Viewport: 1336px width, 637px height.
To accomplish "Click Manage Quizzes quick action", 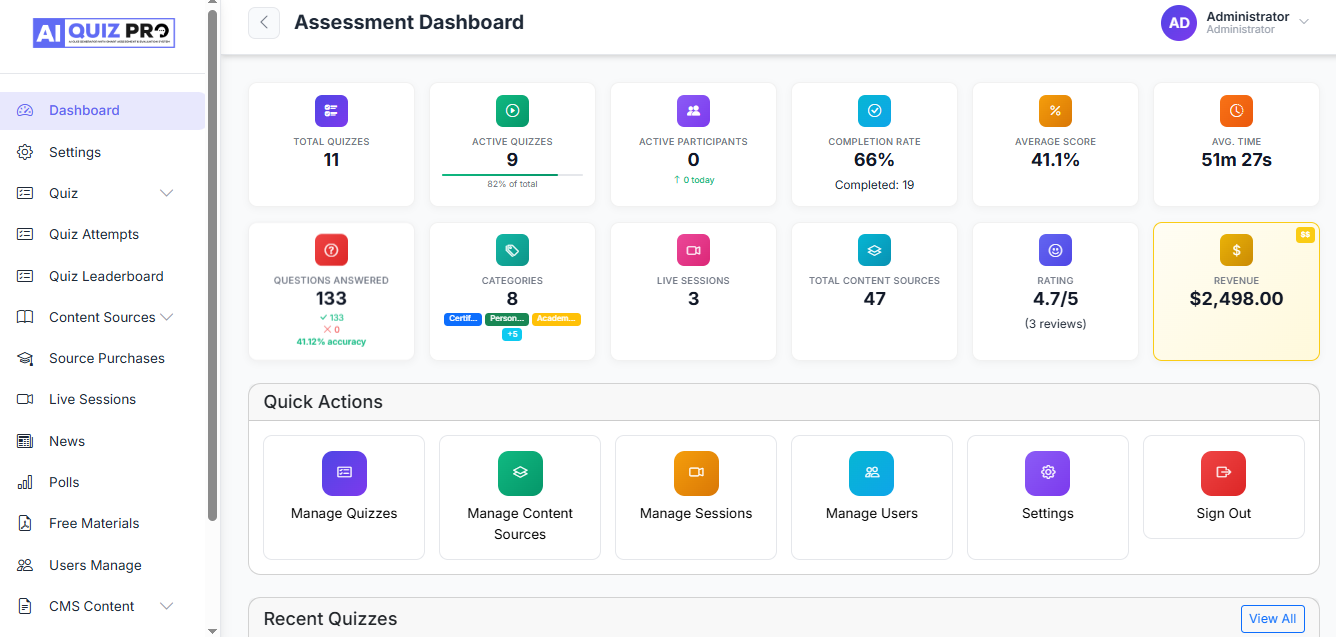I will click(x=344, y=497).
